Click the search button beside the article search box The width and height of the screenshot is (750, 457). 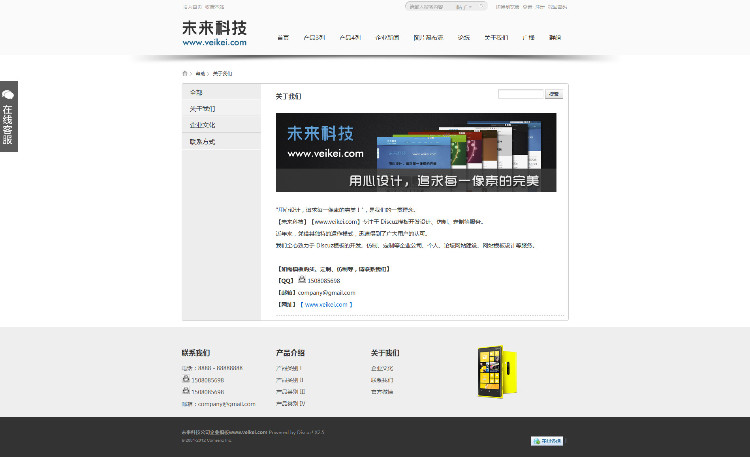tap(554, 94)
